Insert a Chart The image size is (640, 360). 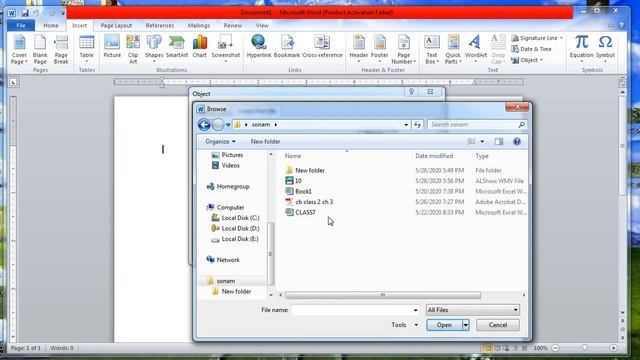[x=200, y=47]
